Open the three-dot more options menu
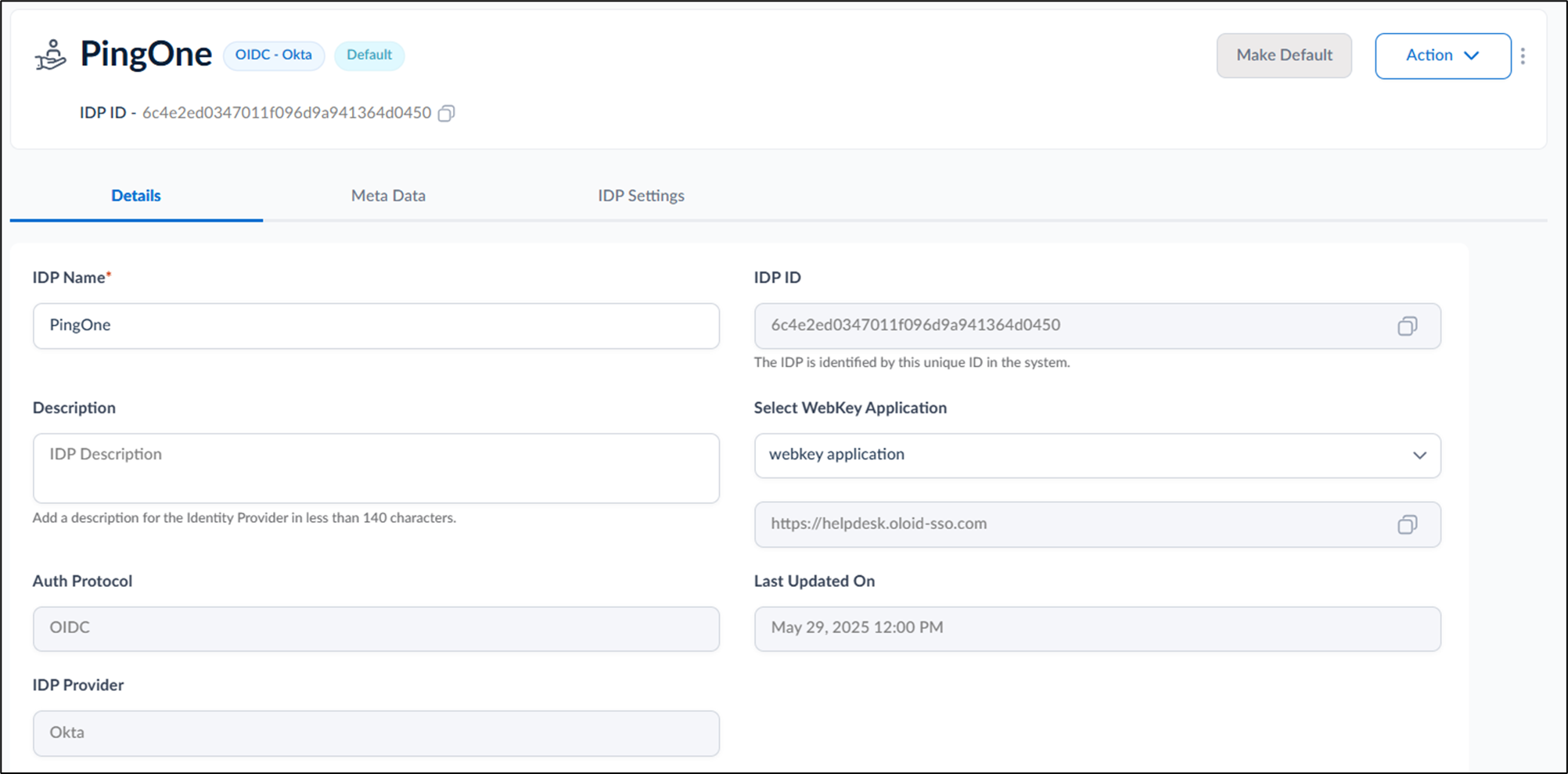 point(1523,56)
